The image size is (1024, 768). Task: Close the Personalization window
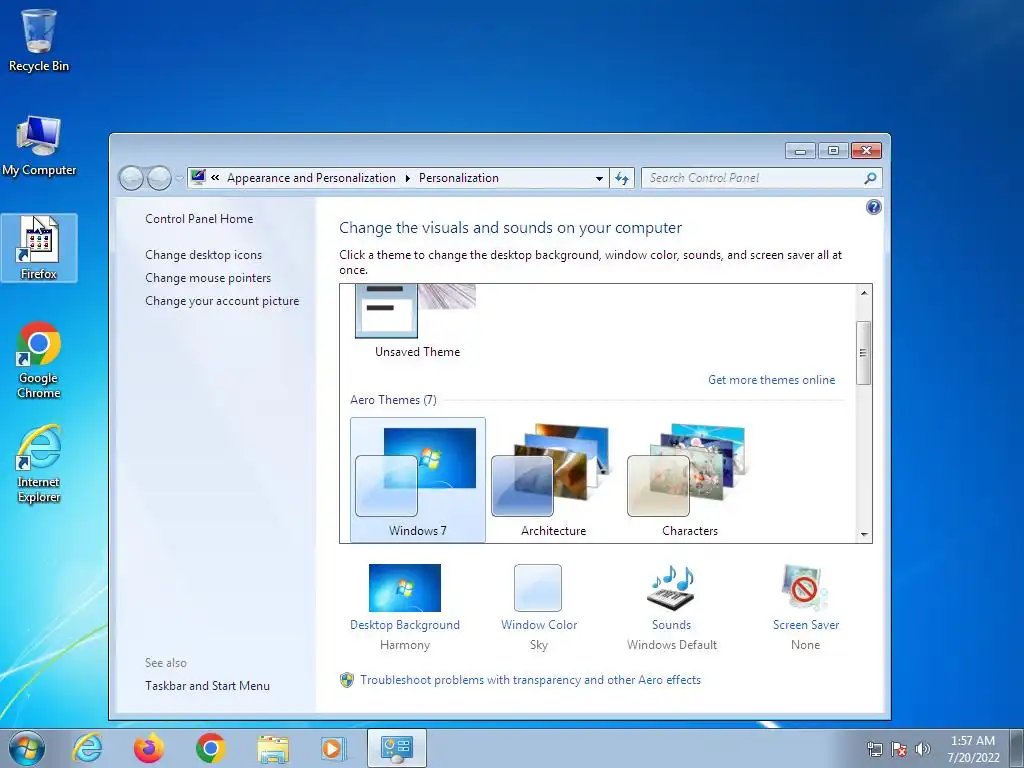tap(866, 151)
